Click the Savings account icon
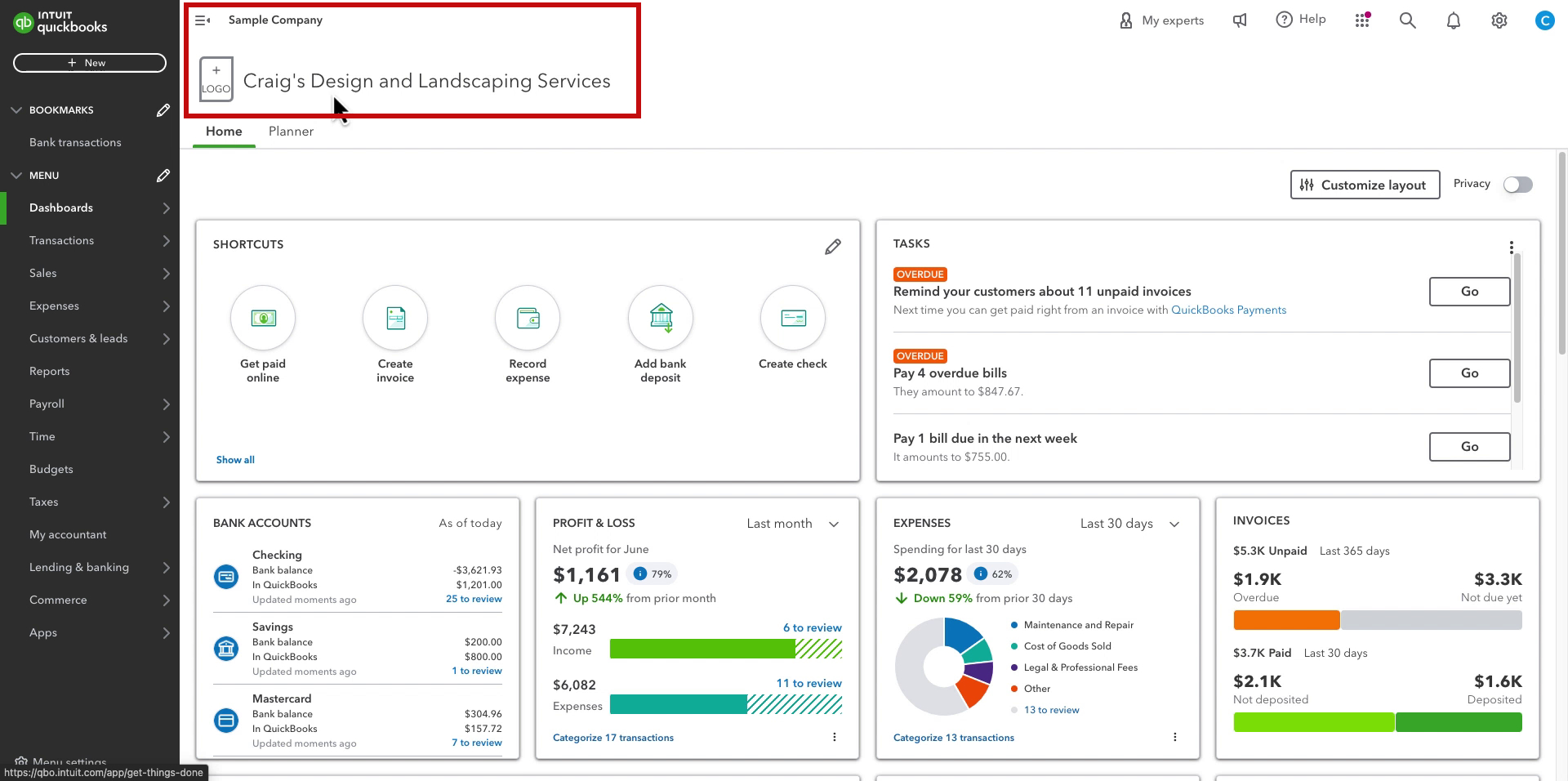 [226, 649]
